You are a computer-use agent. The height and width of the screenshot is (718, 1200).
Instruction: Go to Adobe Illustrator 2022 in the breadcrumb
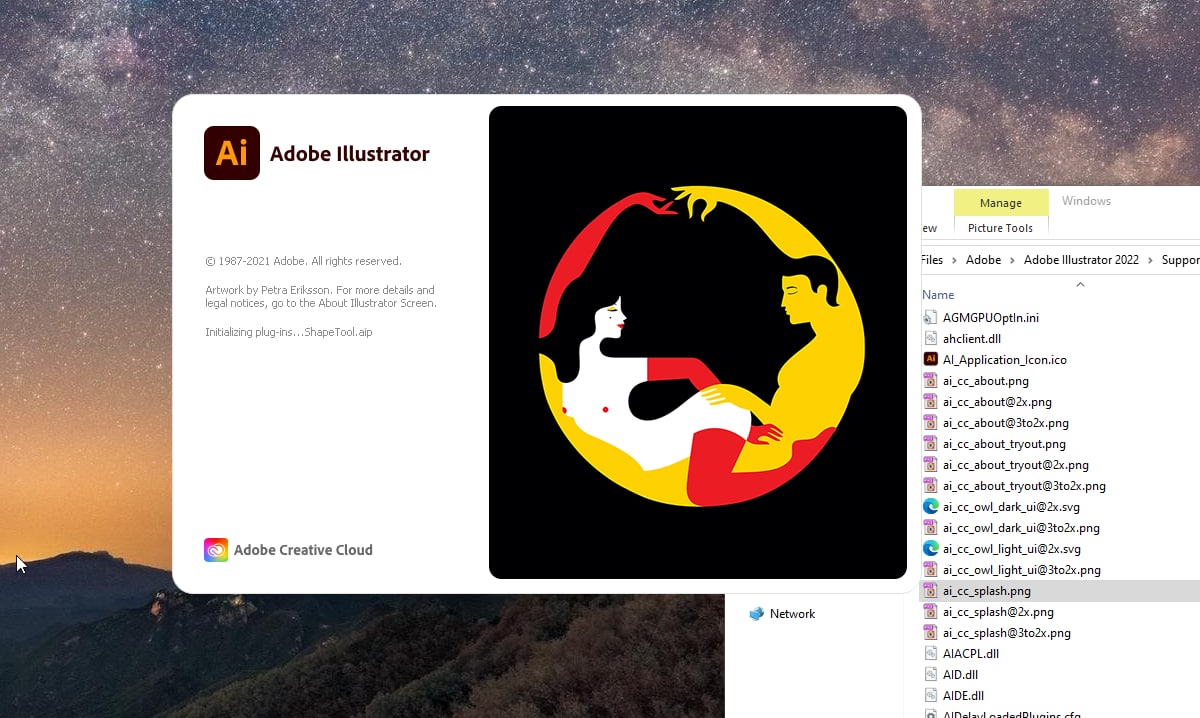[1081, 260]
